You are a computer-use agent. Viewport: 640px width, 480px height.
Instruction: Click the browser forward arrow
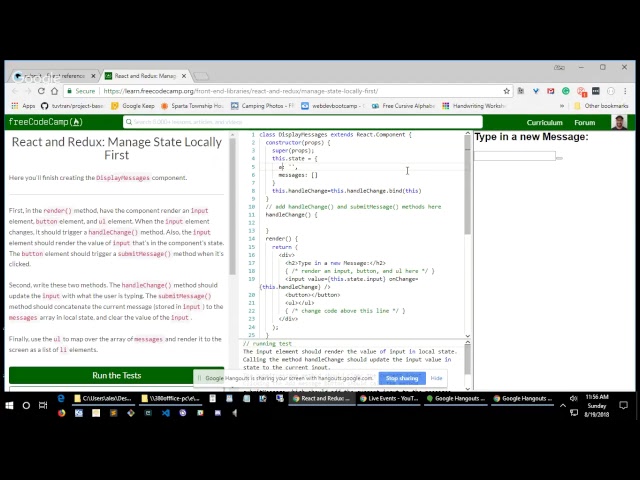pyautogui.click(x=28, y=91)
